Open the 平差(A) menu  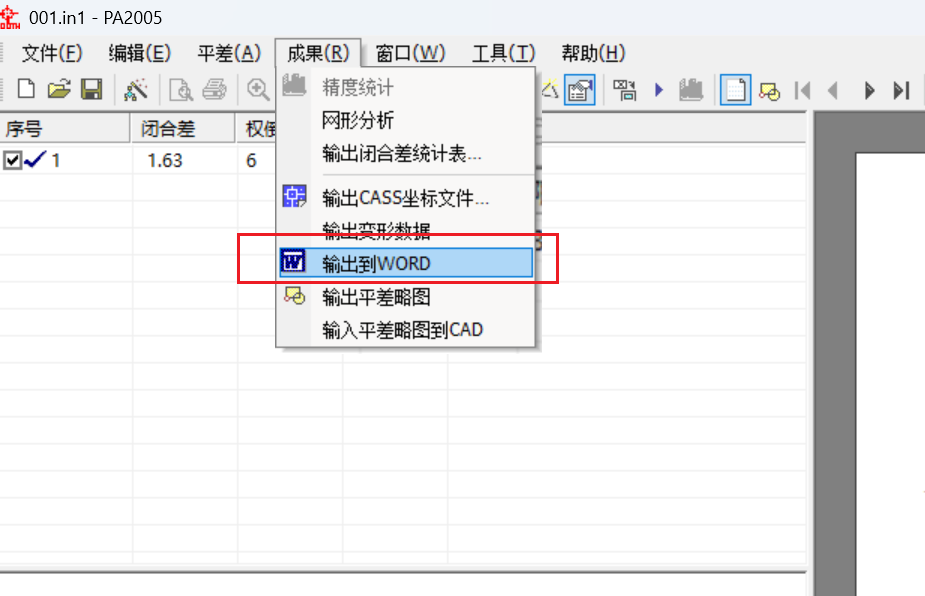pyautogui.click(x=229, y=54)
